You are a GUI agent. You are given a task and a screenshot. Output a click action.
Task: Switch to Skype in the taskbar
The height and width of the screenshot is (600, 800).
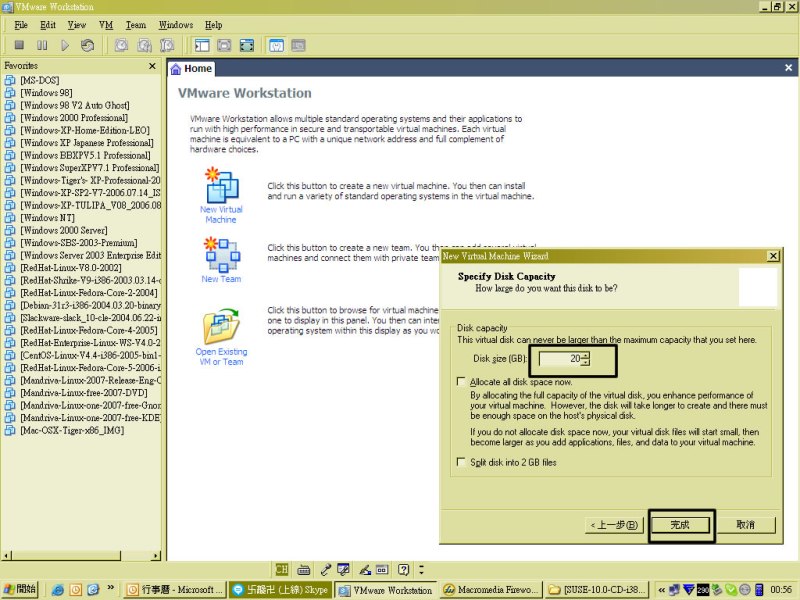pos(278,590)
